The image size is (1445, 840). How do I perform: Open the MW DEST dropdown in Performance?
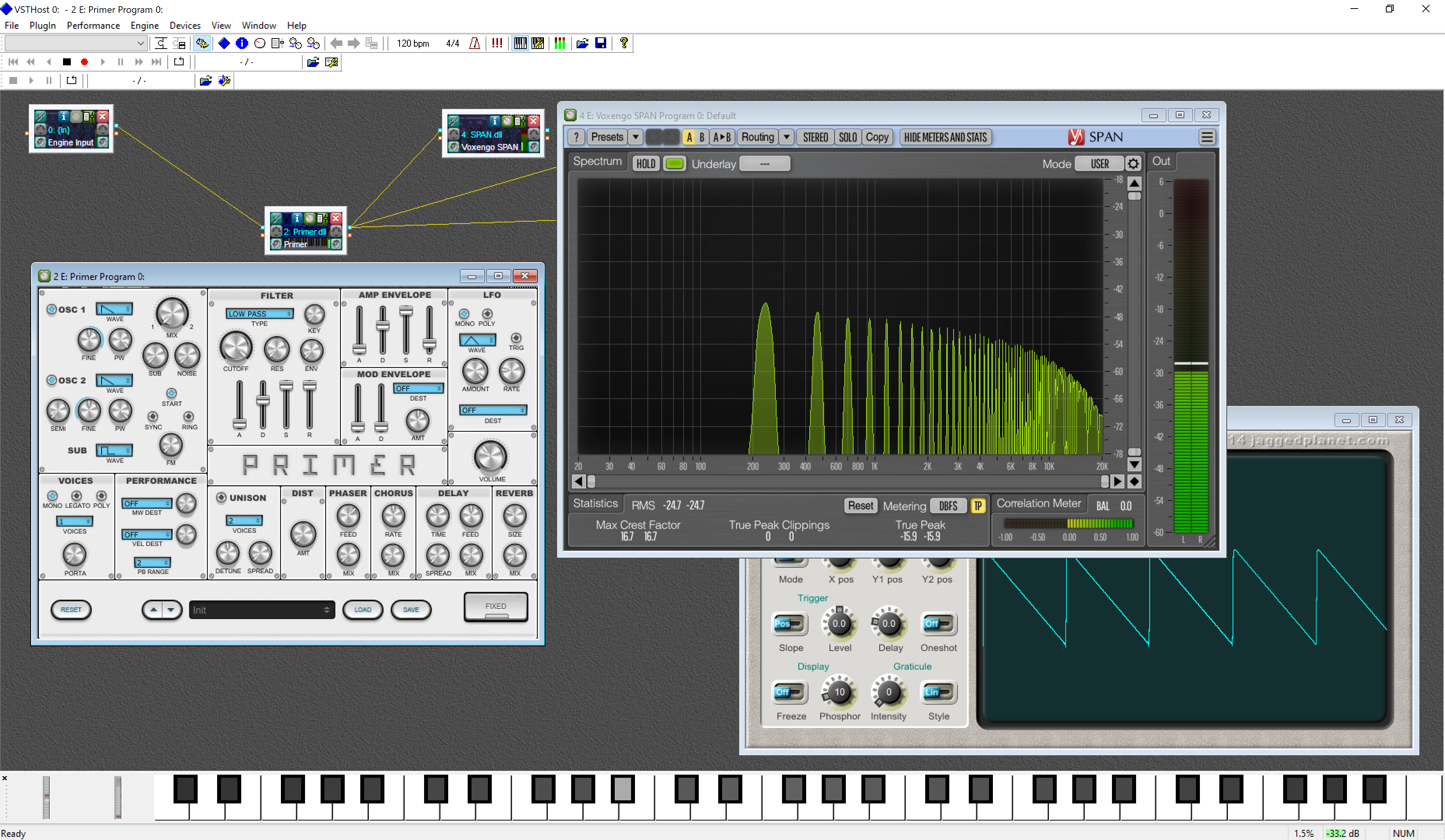tap(147, 504)
